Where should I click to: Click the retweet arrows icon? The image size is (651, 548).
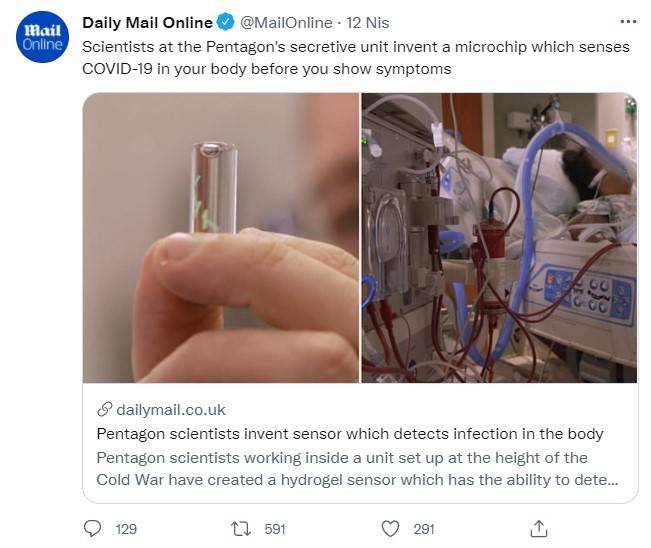[241, 528]
